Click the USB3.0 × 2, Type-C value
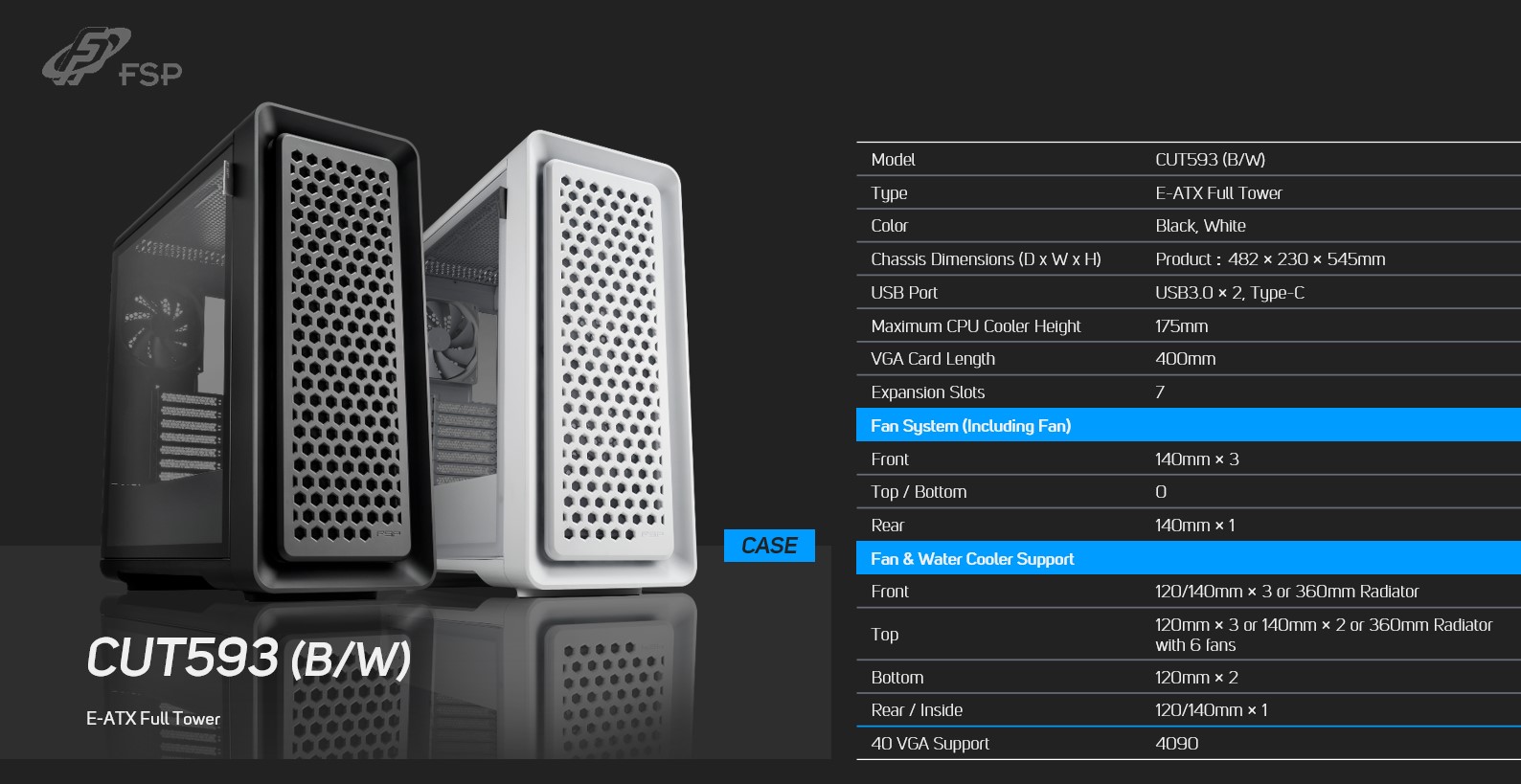The height and width of the screenshot is (784, 1521). pyautogui.click(x=1230, y=293)
